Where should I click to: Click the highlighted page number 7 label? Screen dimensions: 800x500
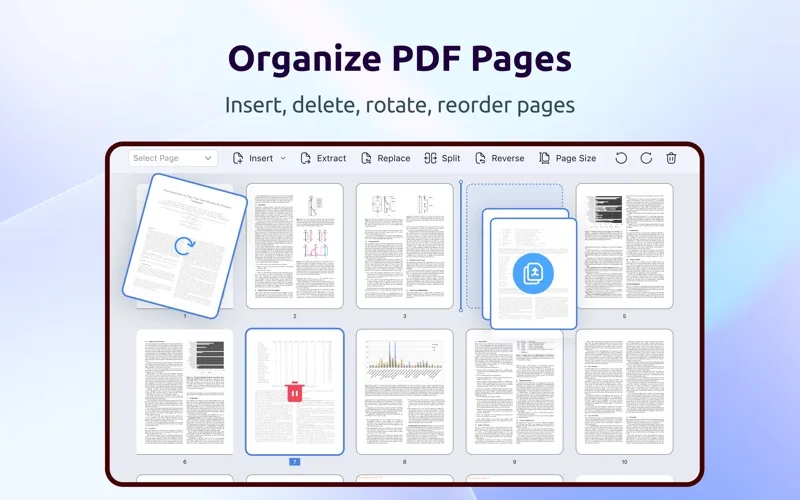tap(294, 462)
